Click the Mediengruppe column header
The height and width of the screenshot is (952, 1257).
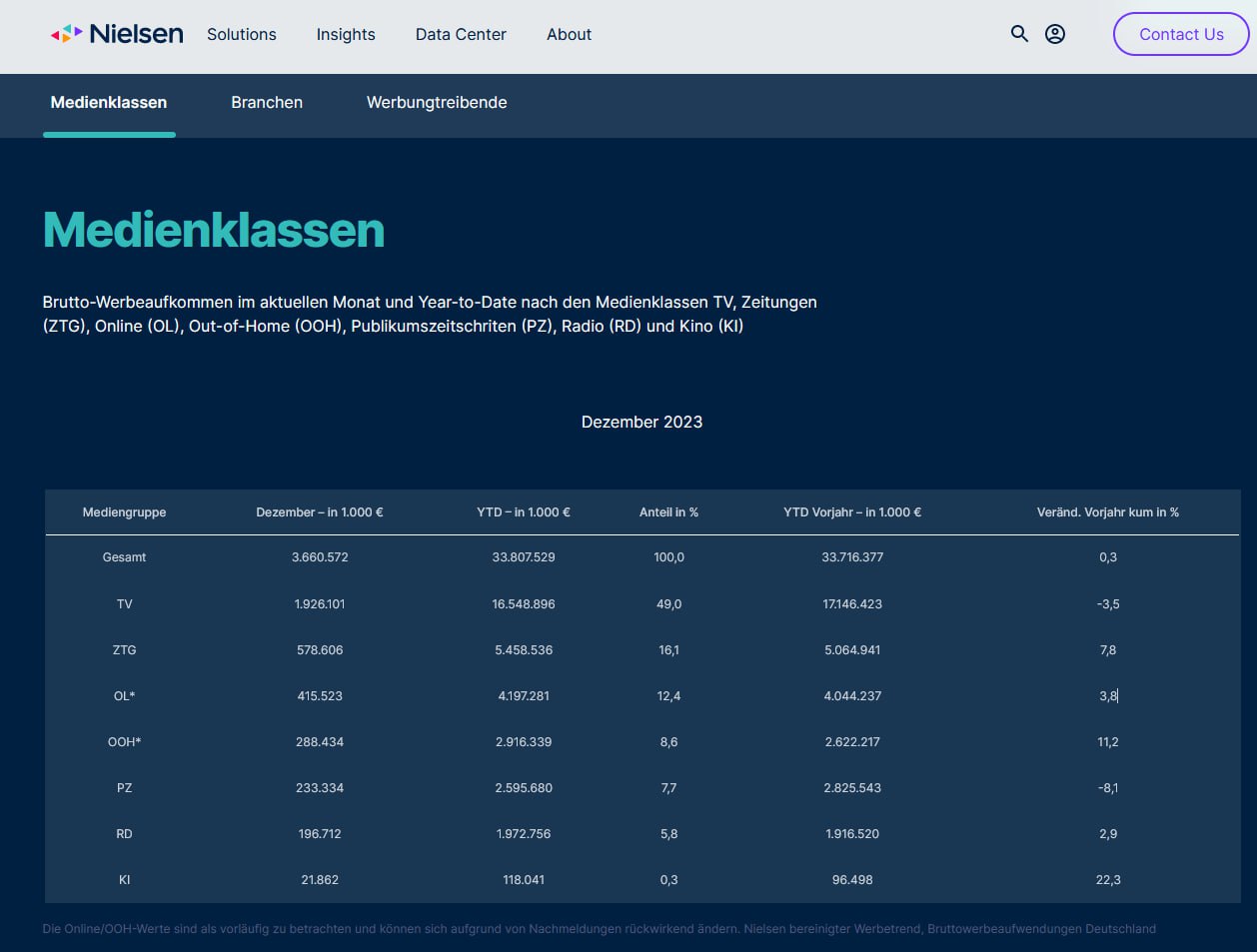point(124,512)
